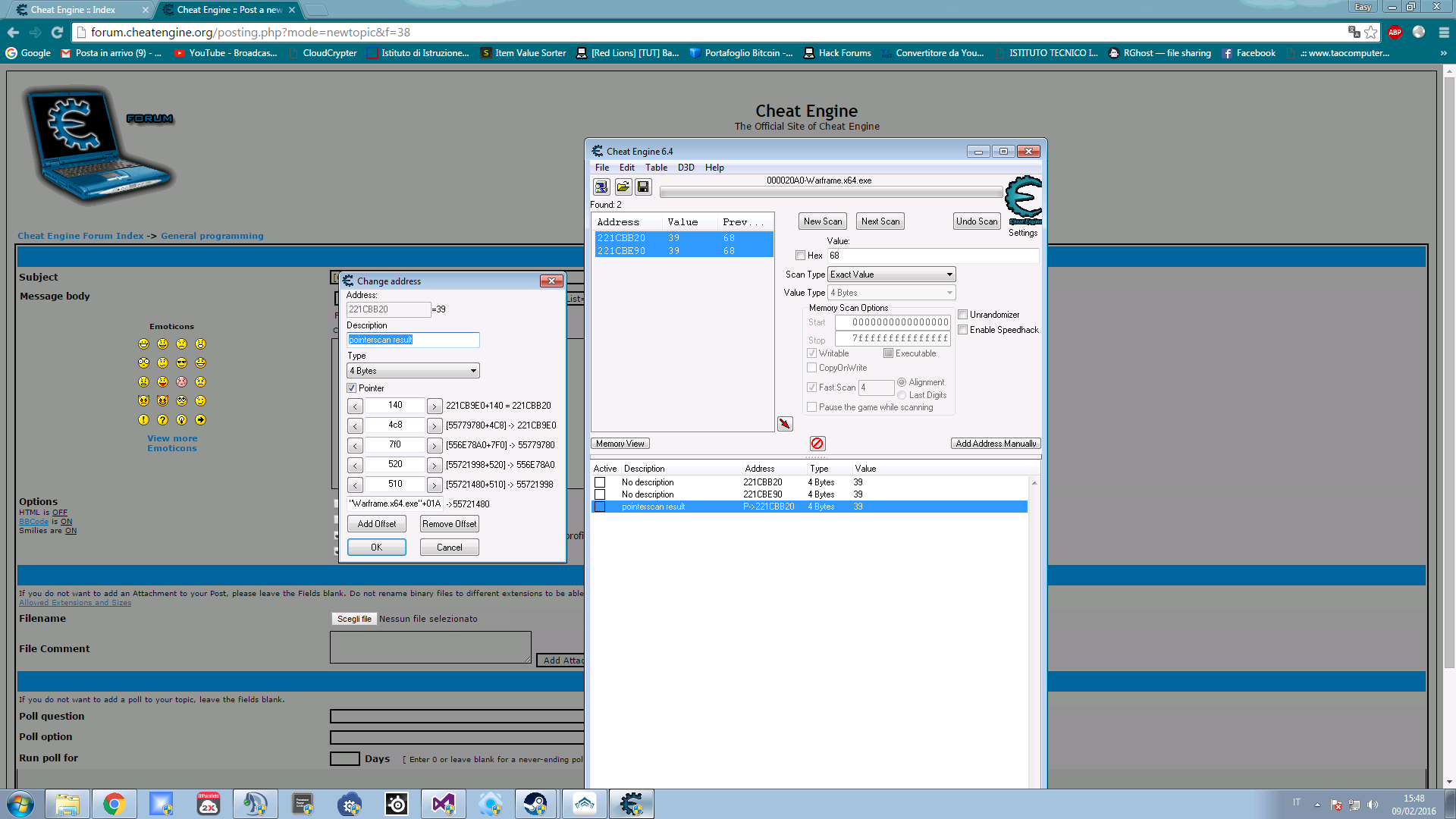The image size is (1456, 819).
Task: Open the process list selector icon
Action: click(x=601, y=187)
